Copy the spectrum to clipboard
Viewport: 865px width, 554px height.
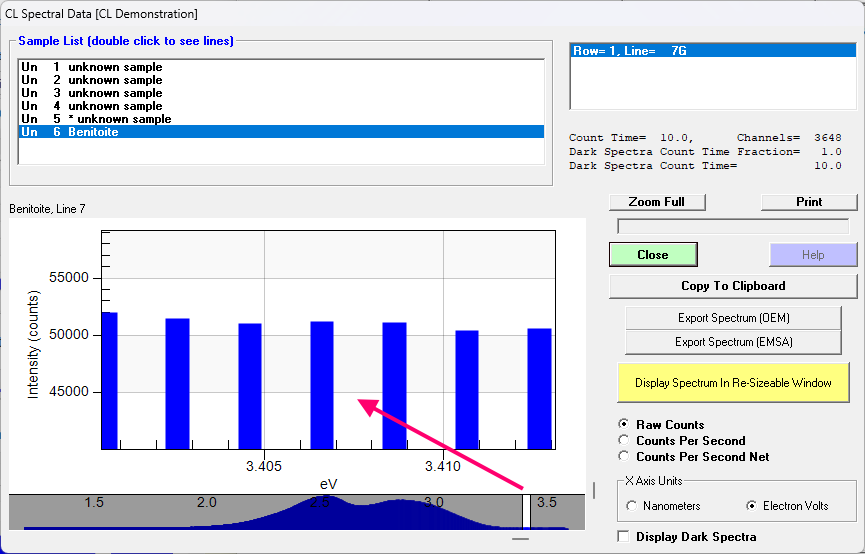coord(732,286)
